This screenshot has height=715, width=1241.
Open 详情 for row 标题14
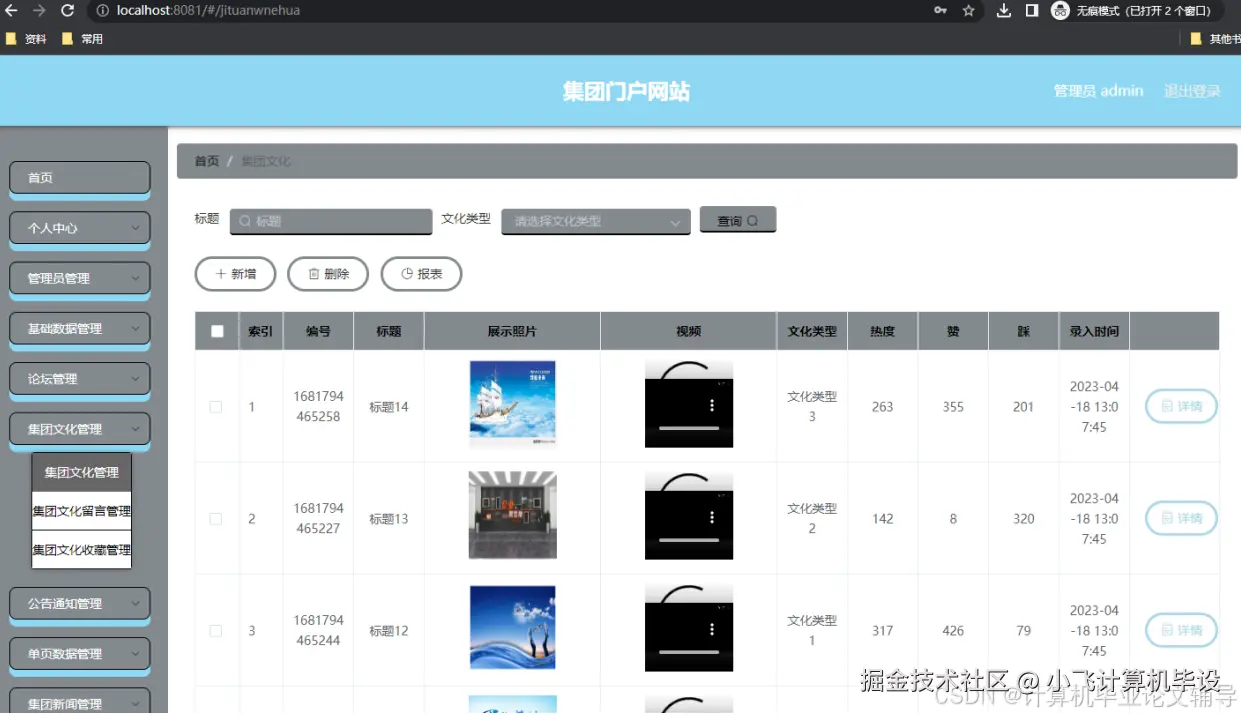pos(1181,407)
